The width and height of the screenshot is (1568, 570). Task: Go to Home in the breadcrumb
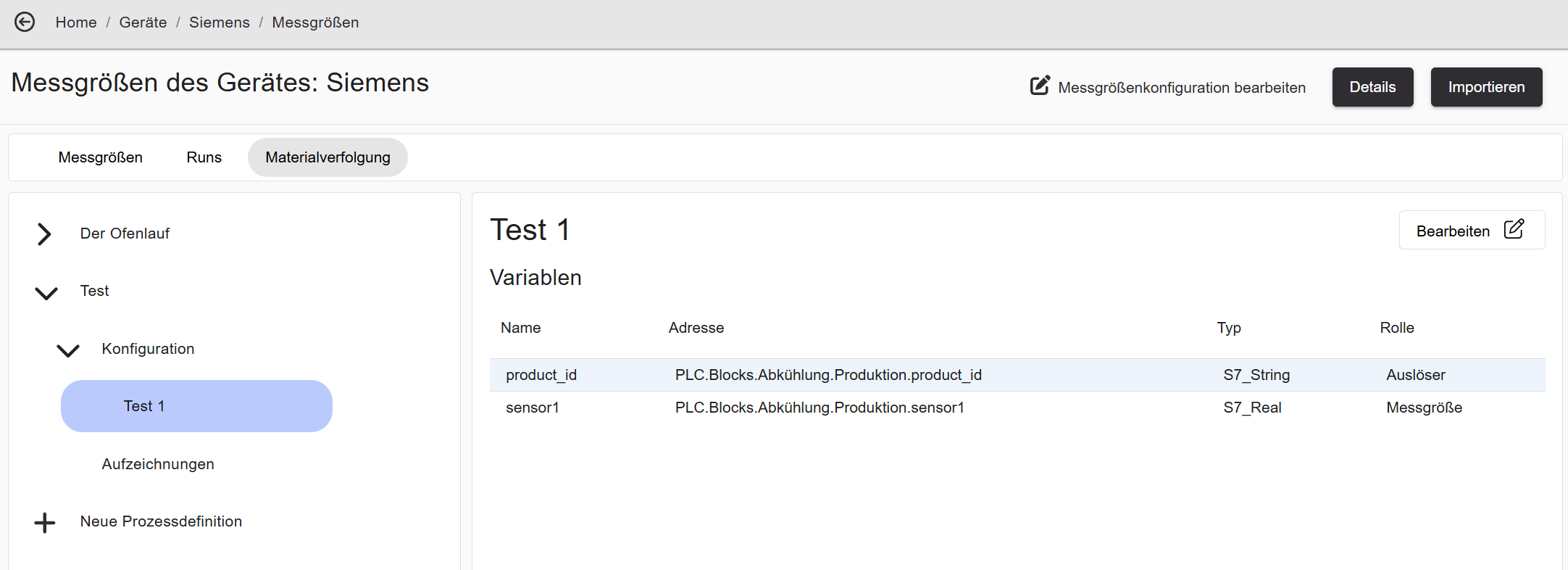pyautogui.click(x=76, y=22)
